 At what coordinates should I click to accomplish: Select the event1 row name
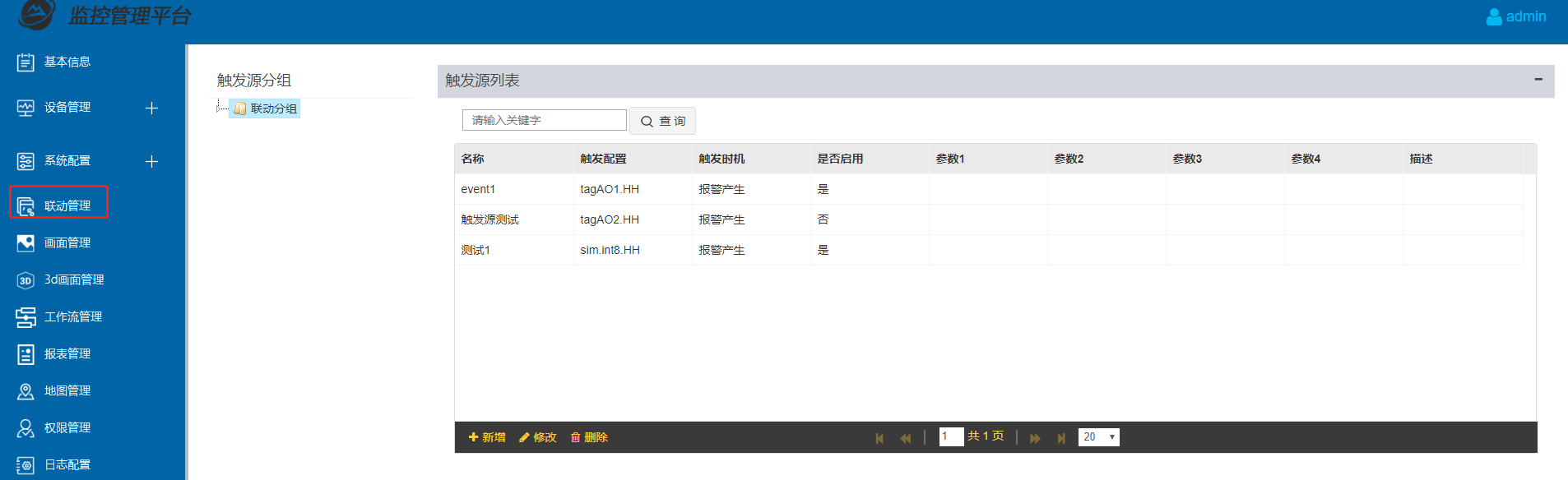coord(478,189)
